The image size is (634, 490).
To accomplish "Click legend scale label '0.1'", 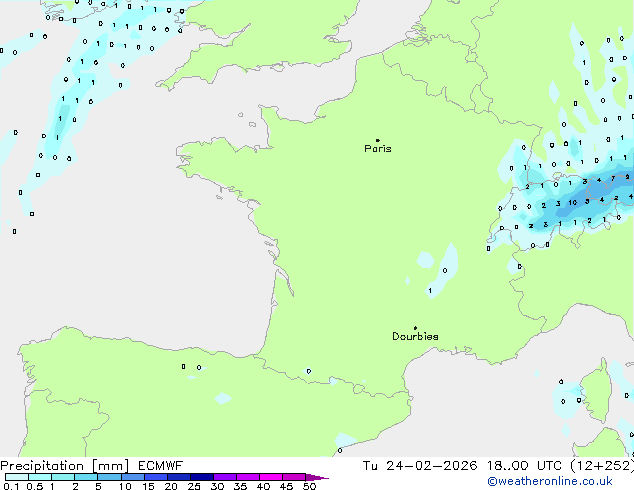I will (11, 486).
